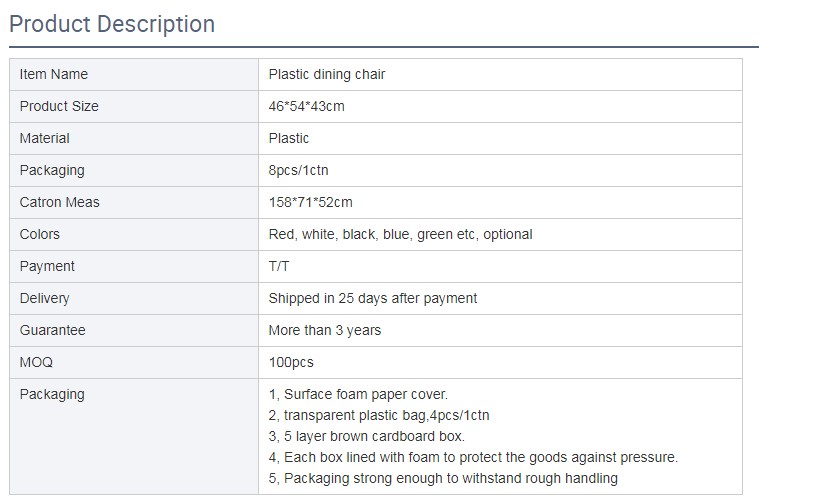Click the 'Surface foam paper cover' line
The width and height of the screenshot is (835, 499).
(x=358, y=394)
